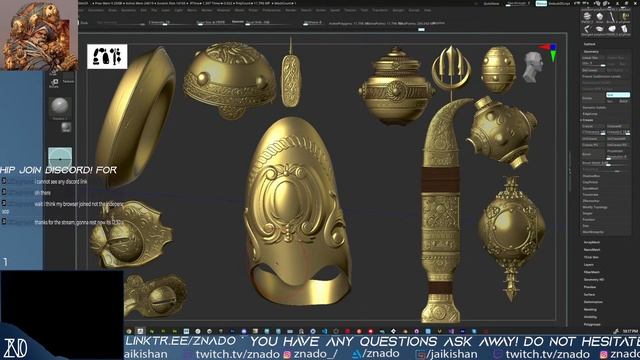Expand the ArrayMesh palette section

(x=591, y=242)
